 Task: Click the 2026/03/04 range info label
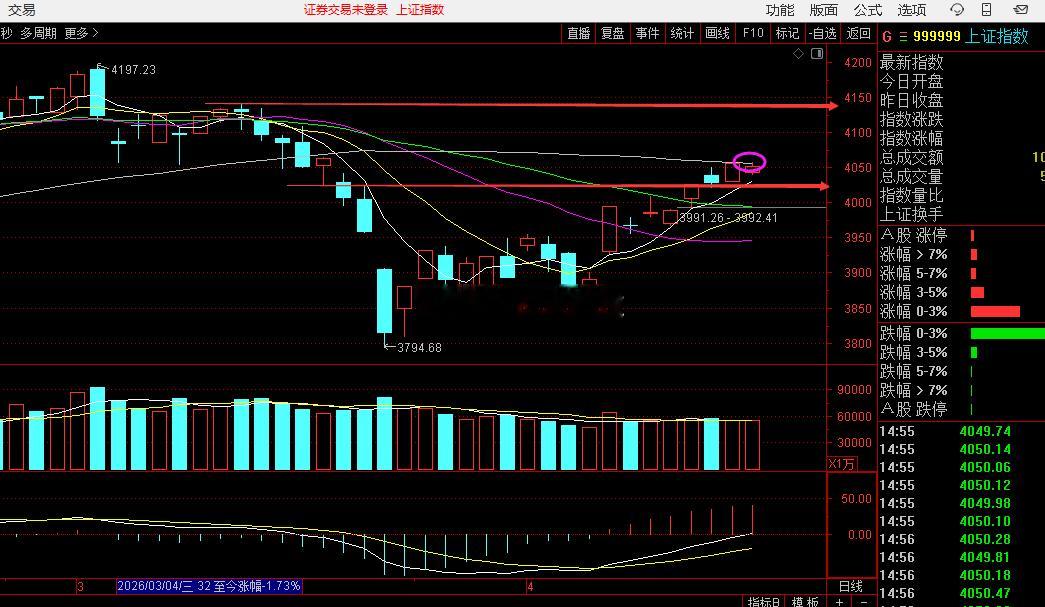coord(209,586)
